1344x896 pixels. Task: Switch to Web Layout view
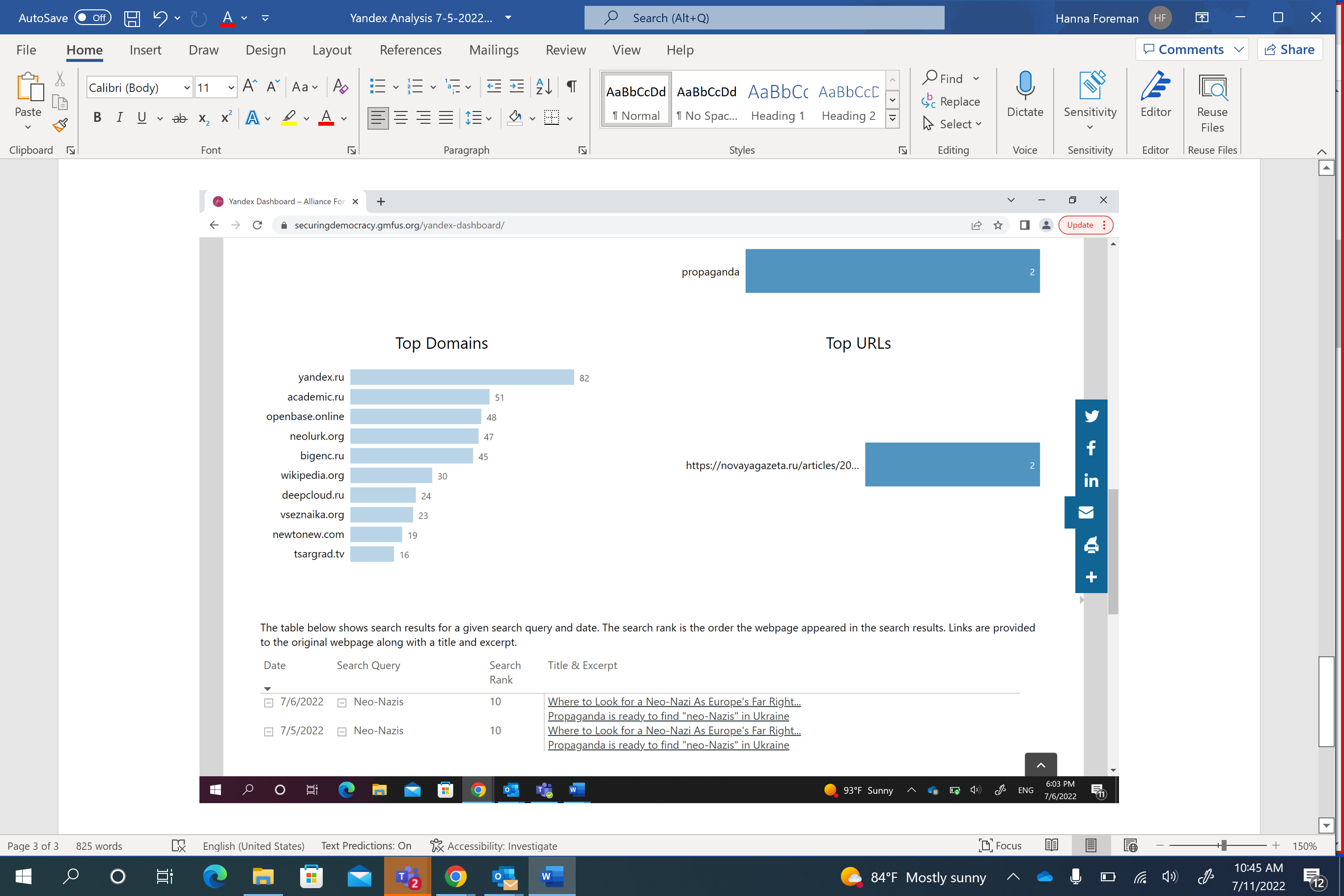tap(1130, 846)
